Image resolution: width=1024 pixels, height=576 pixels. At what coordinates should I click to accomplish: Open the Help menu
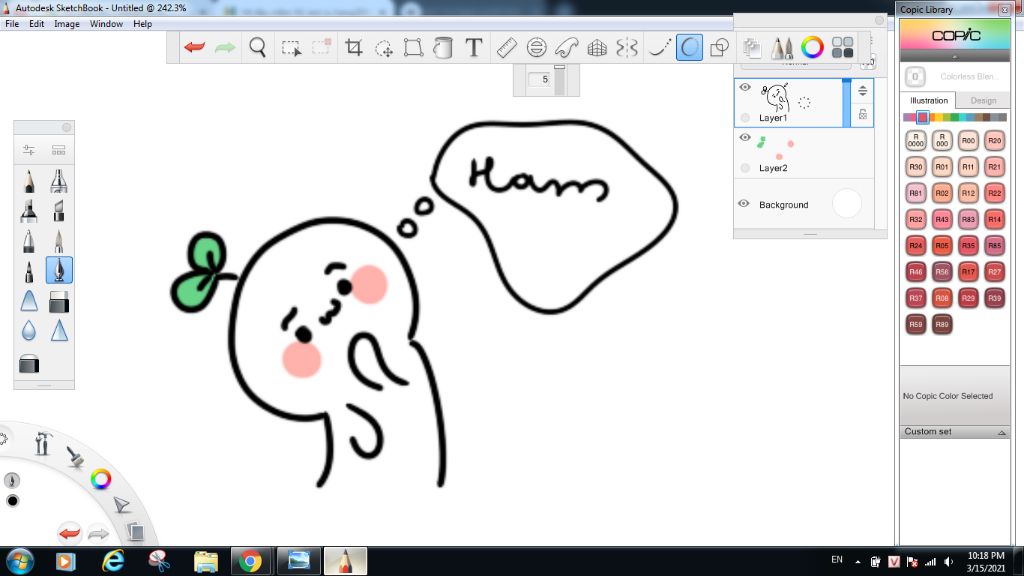[x=142, y=24]
